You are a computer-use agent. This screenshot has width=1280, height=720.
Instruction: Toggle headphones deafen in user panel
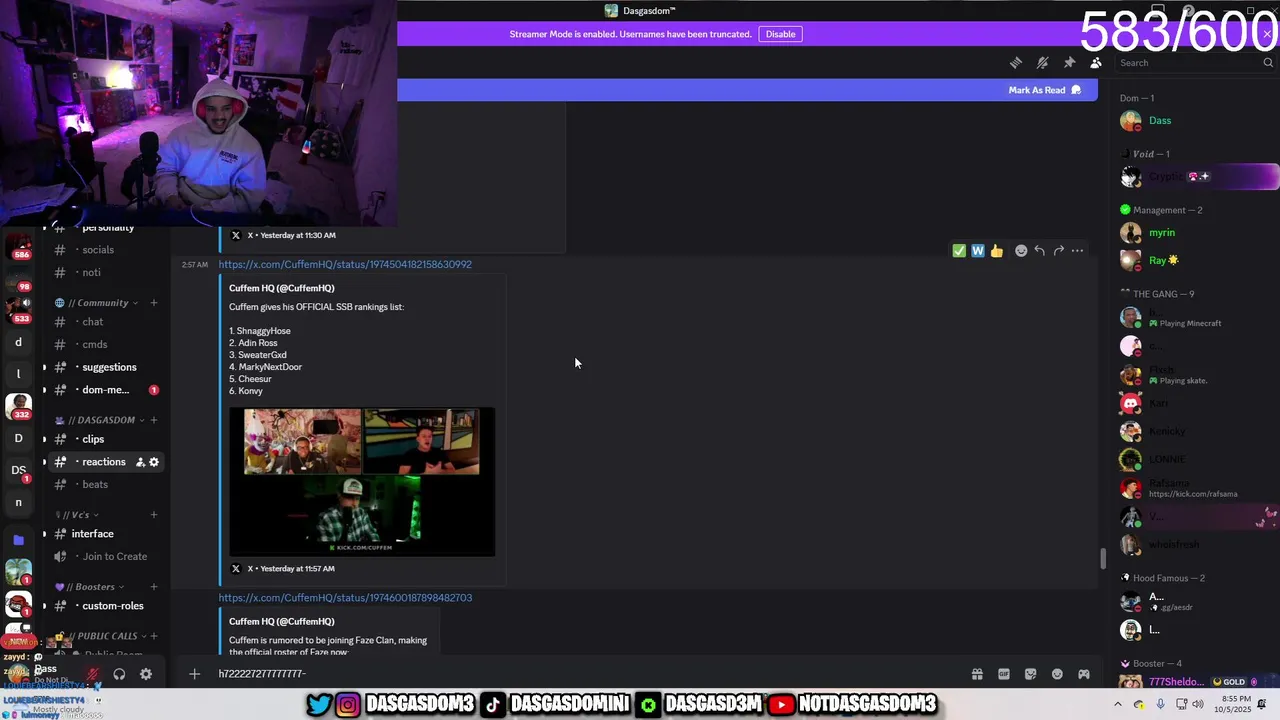pyautogui.click(x=119, y=674)
